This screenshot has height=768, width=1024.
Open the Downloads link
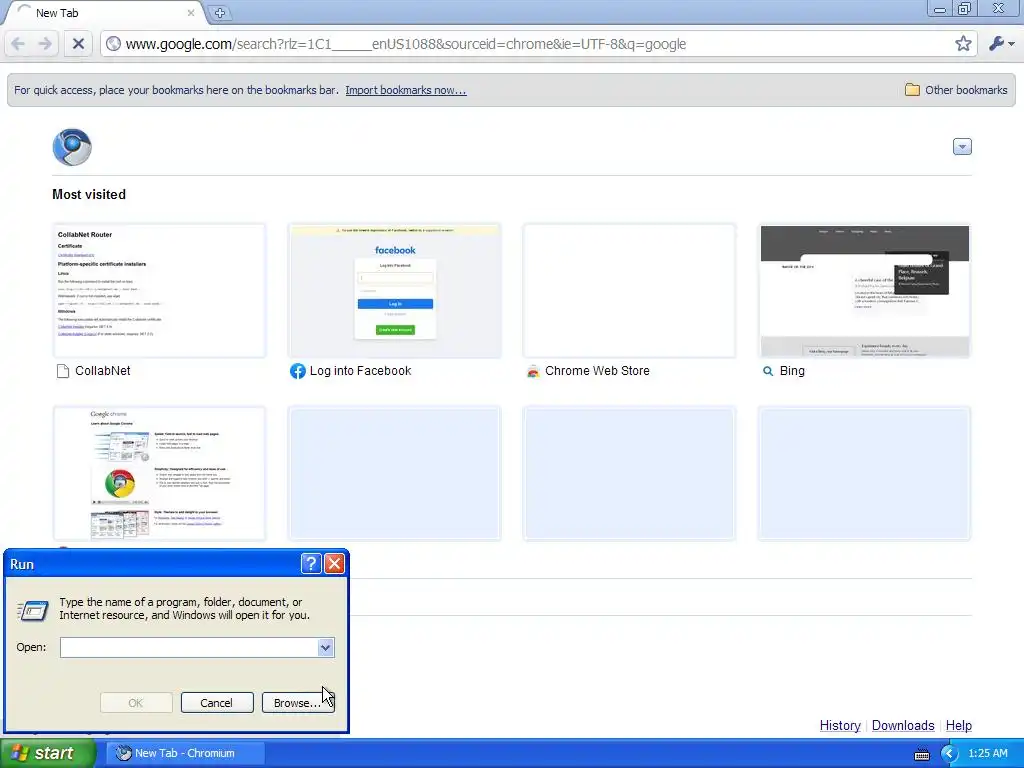[x=903, y=726]
